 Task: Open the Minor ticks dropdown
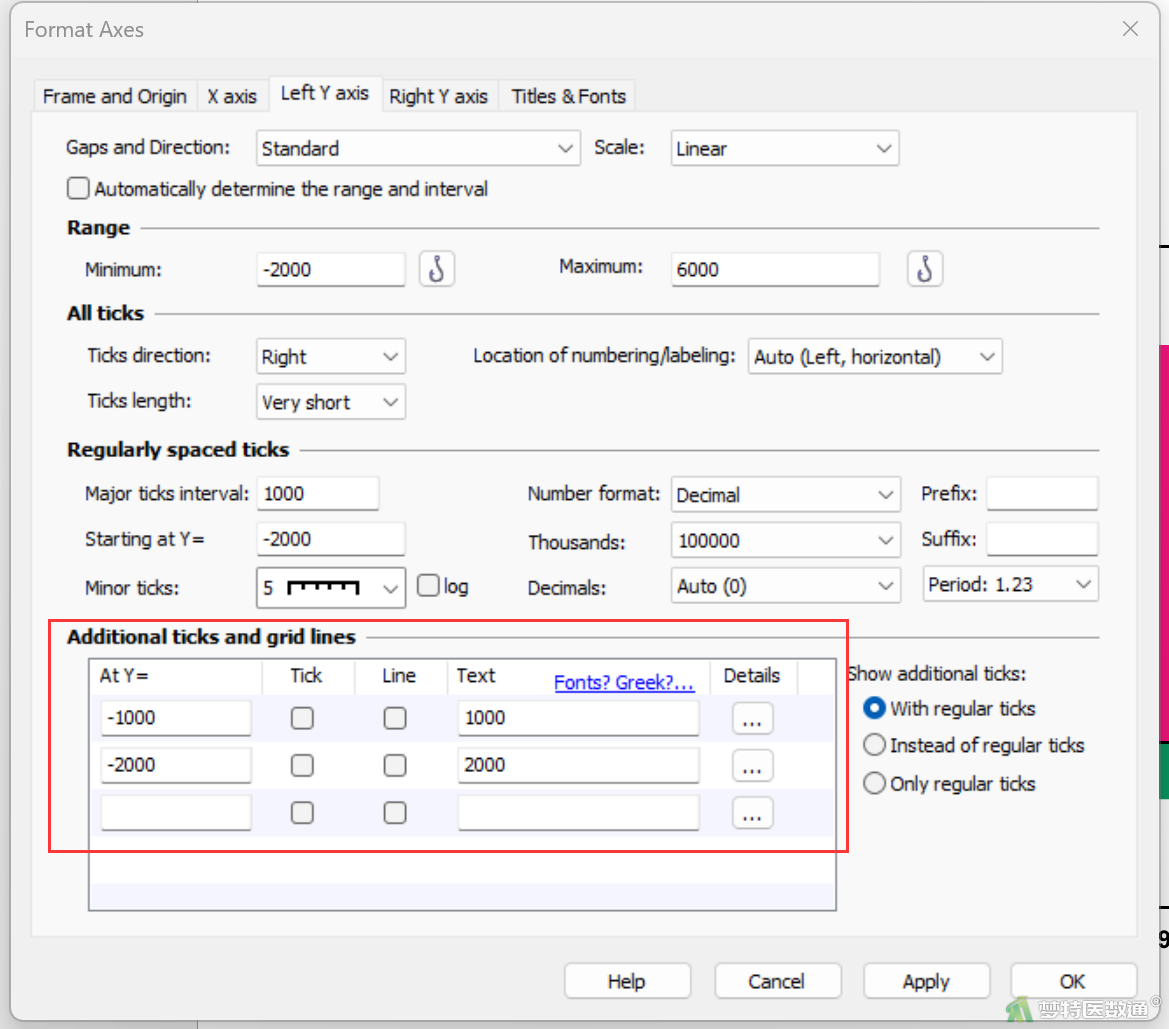330,588
